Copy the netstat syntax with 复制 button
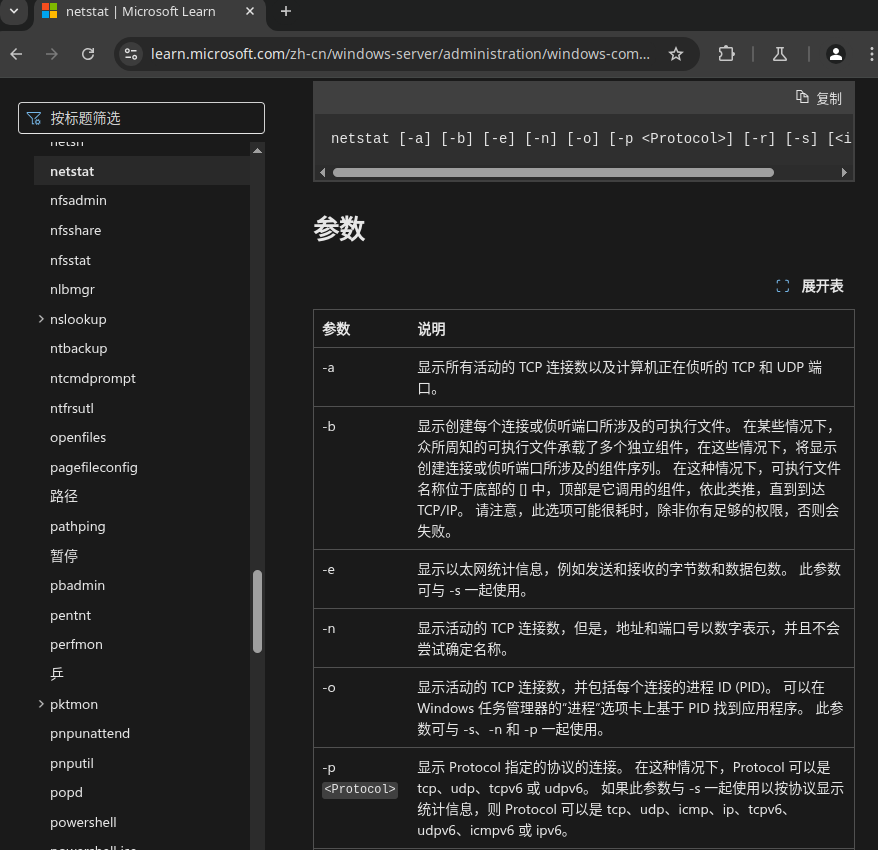 pyautogui.click(x=818, y=98)
